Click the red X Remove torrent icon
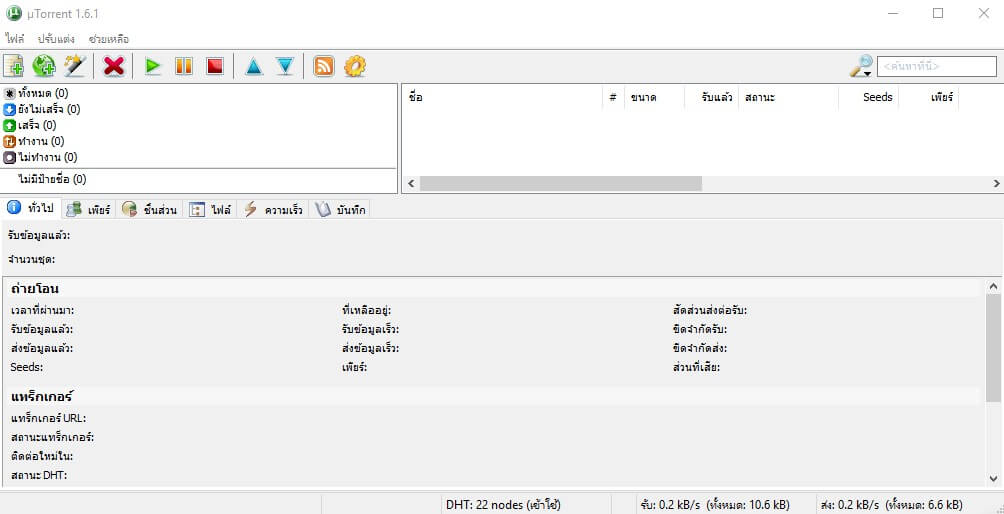The height and width of the screenshot is (514, 1004). pyautogui.click(x=114, y=66)
